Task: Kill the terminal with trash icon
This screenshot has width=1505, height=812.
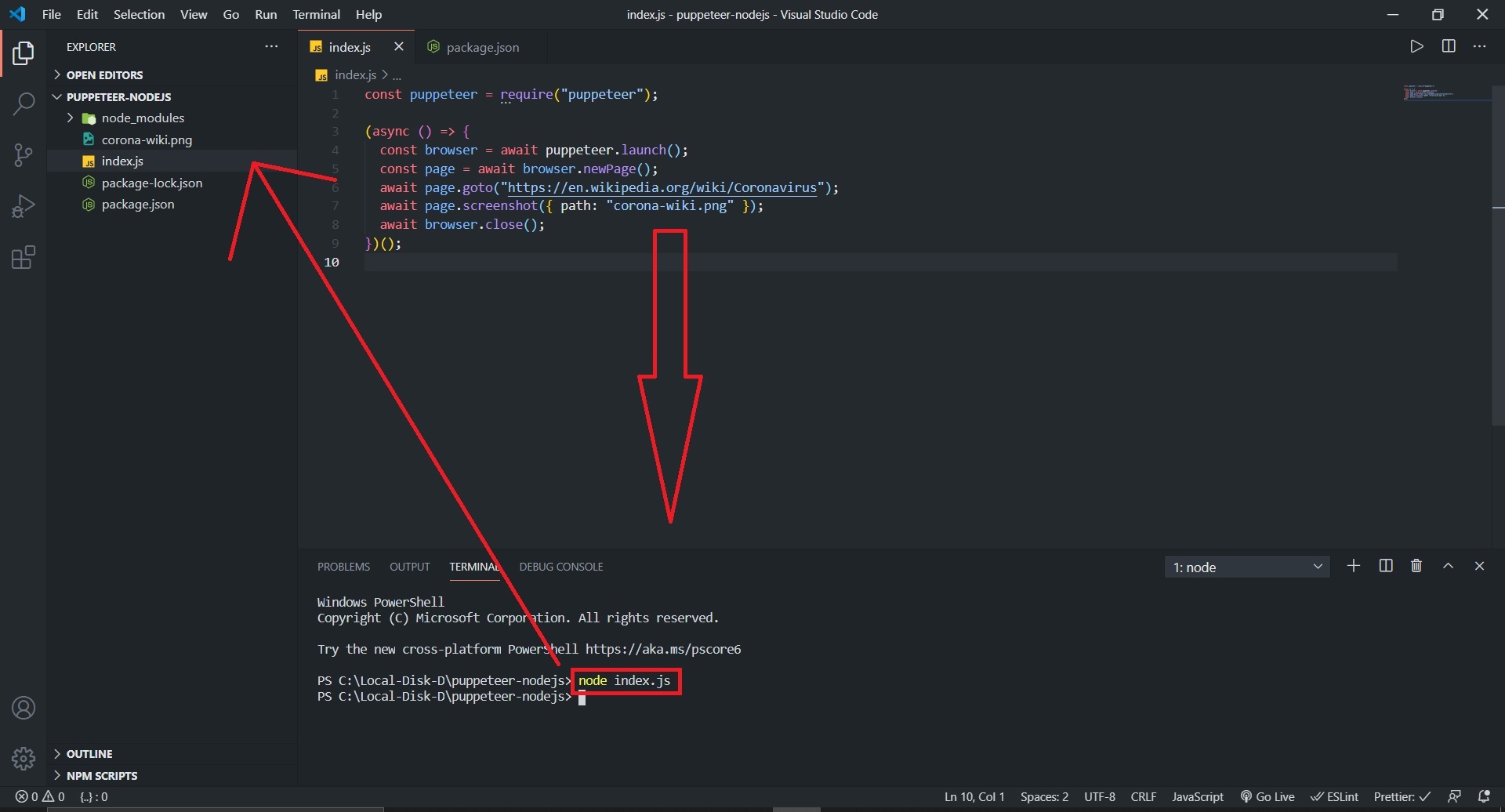Action: (x=1416, y=566)
